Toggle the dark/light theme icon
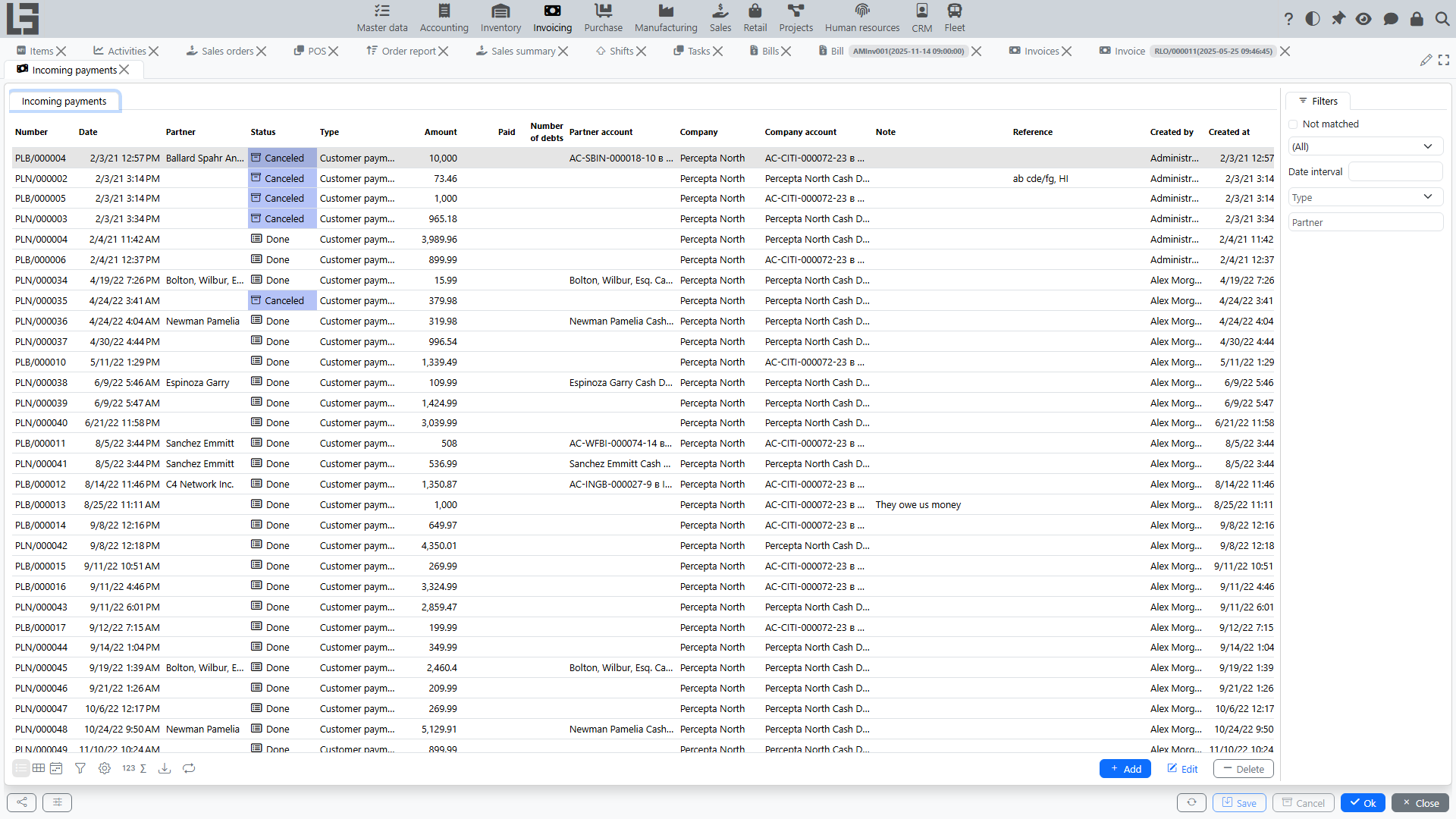This screenshot has height=819, width=1456. pyautogui.click(x=1313, y=19)
